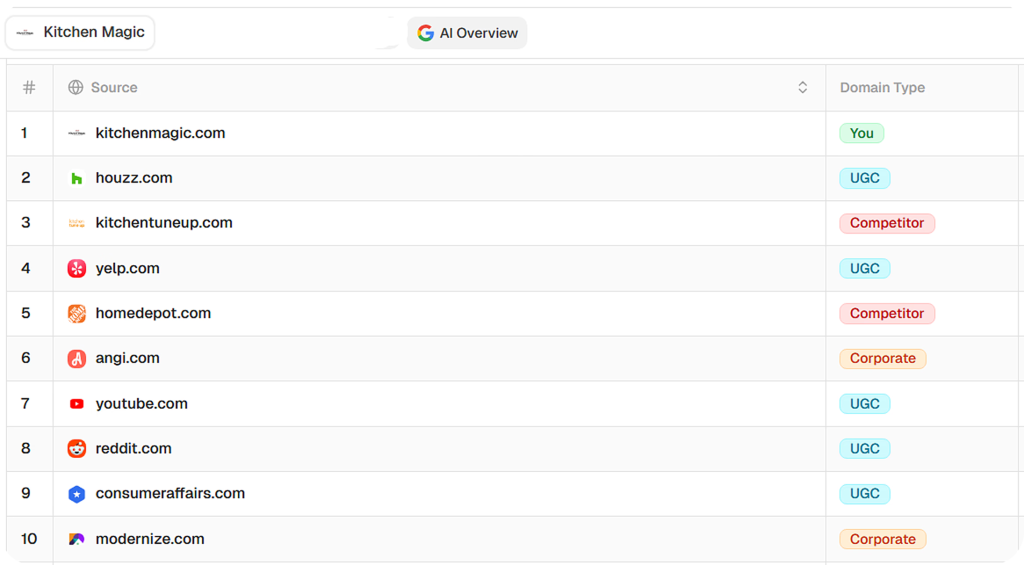Click the Houzz favicon icon
The width and height of the screenshot is (1024, 565).
[x=77, y=179]
